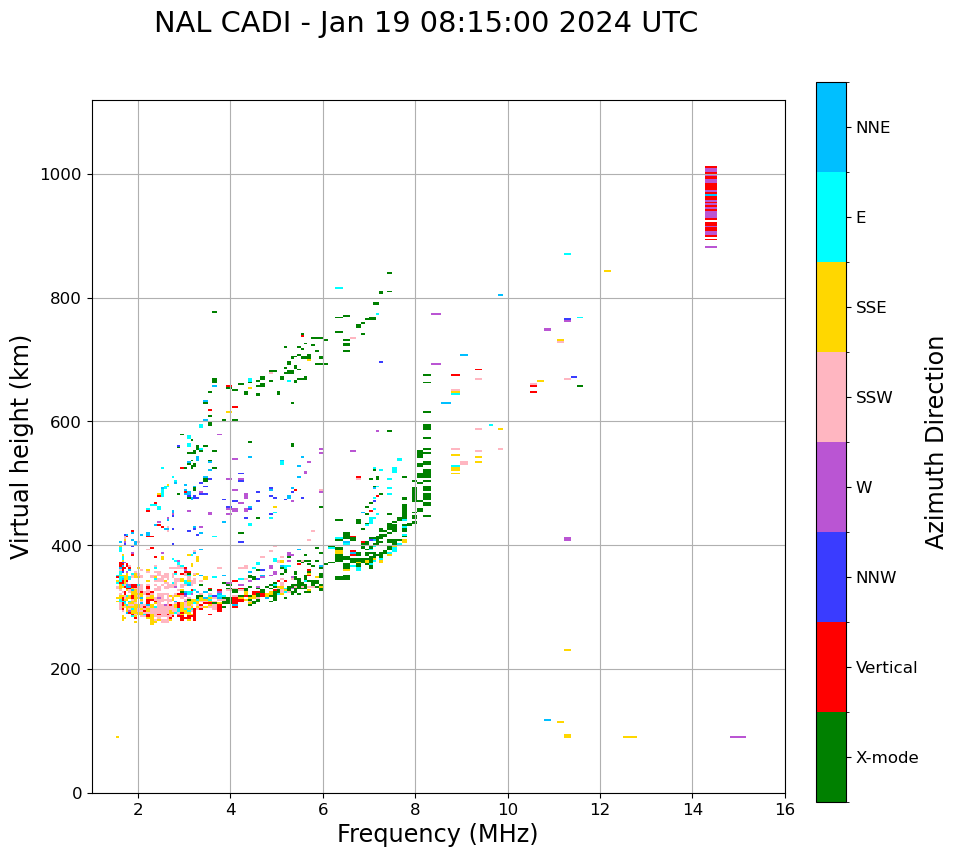Click the red Vertical colorbar segment
958x857 pixels.
[x=831, y=667]
